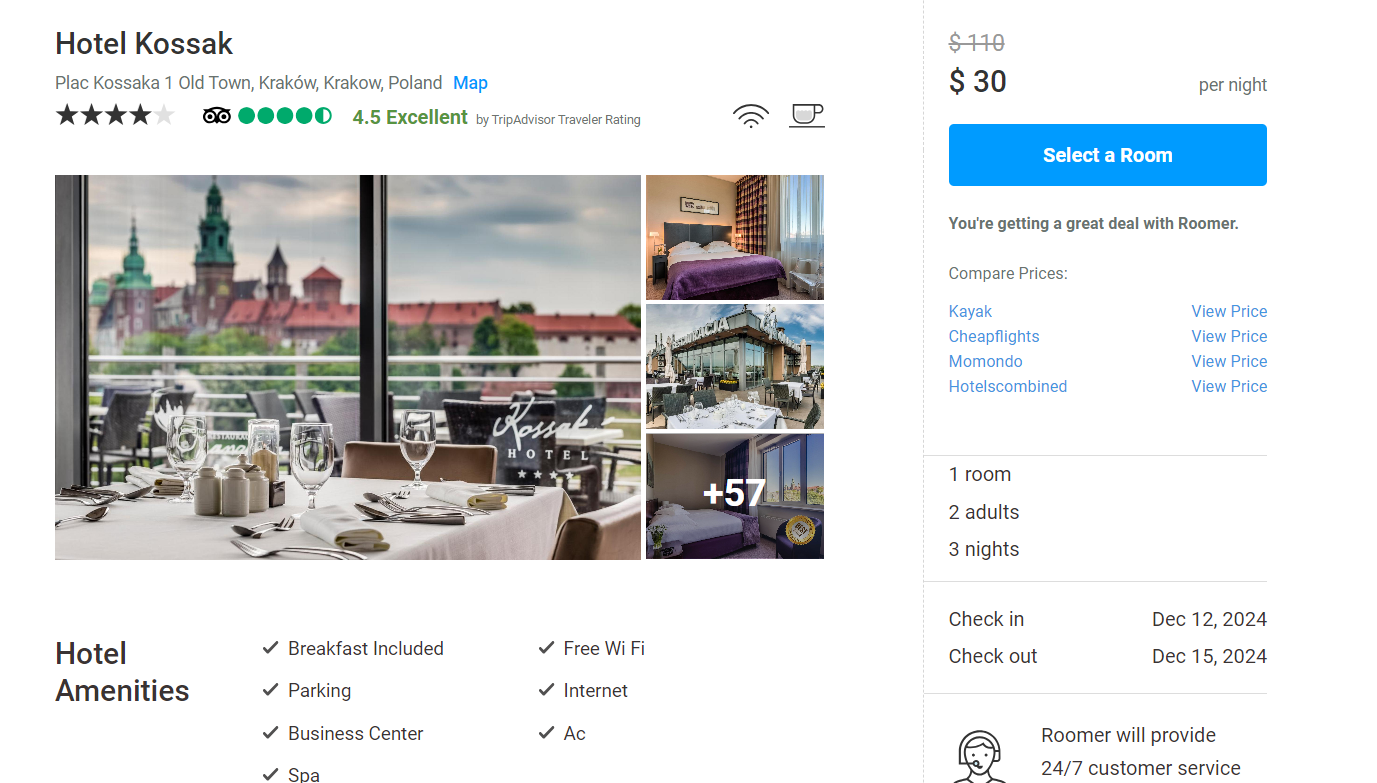Click the 4.5 Excellent rating text
Screen dimensions: 1377x783
410,117
